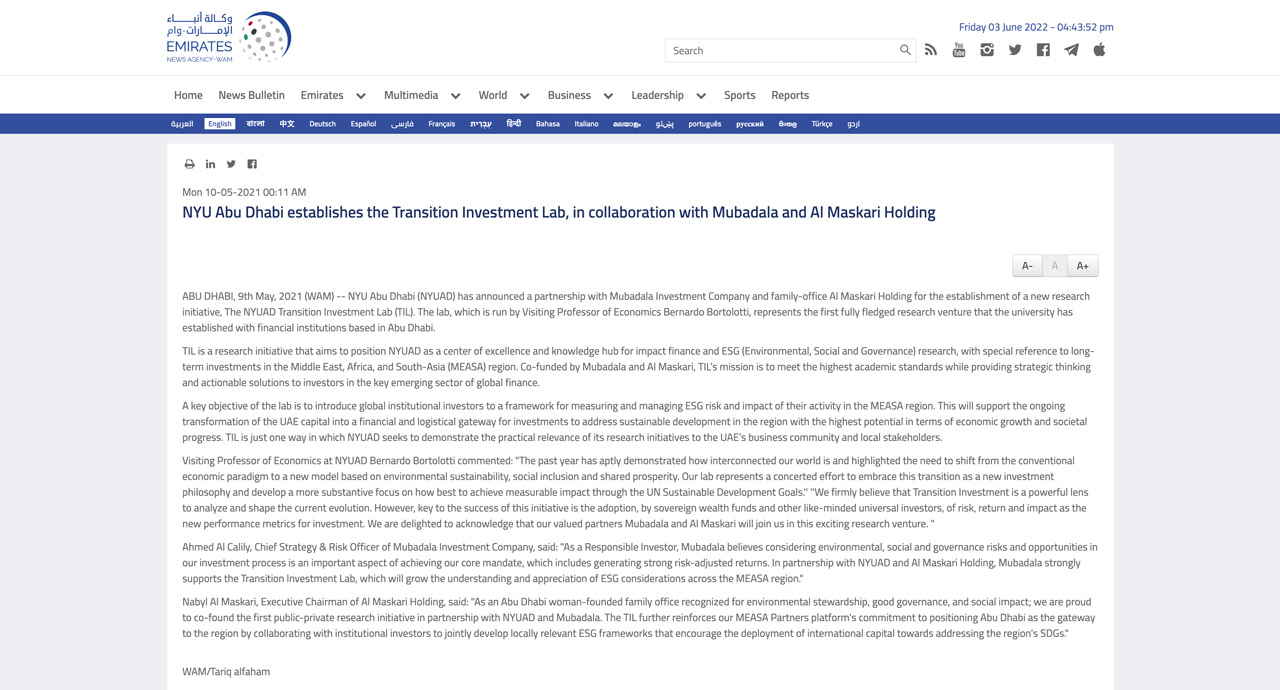
Task: Open the News Bulletin menu item
Action: [251, 95]
